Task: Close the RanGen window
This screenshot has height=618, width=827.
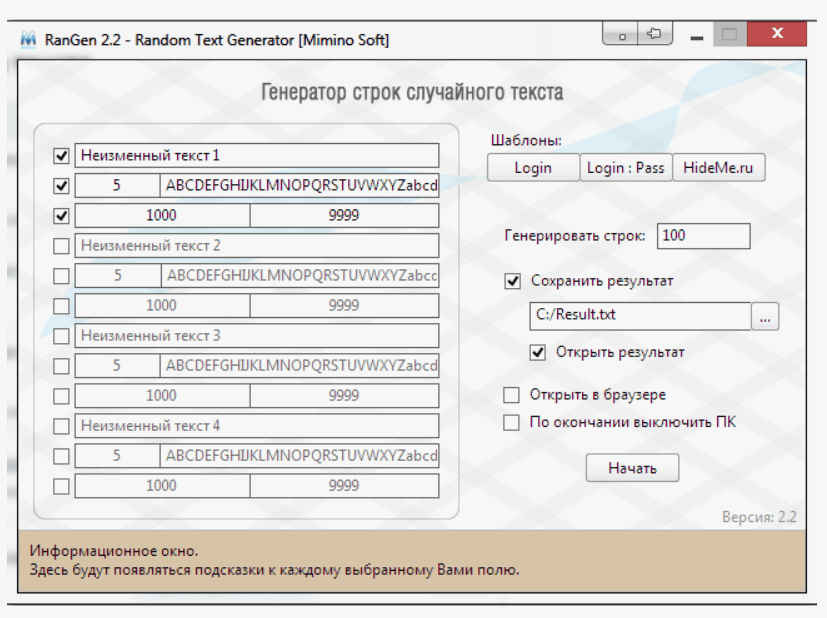Action: (776, 34)
